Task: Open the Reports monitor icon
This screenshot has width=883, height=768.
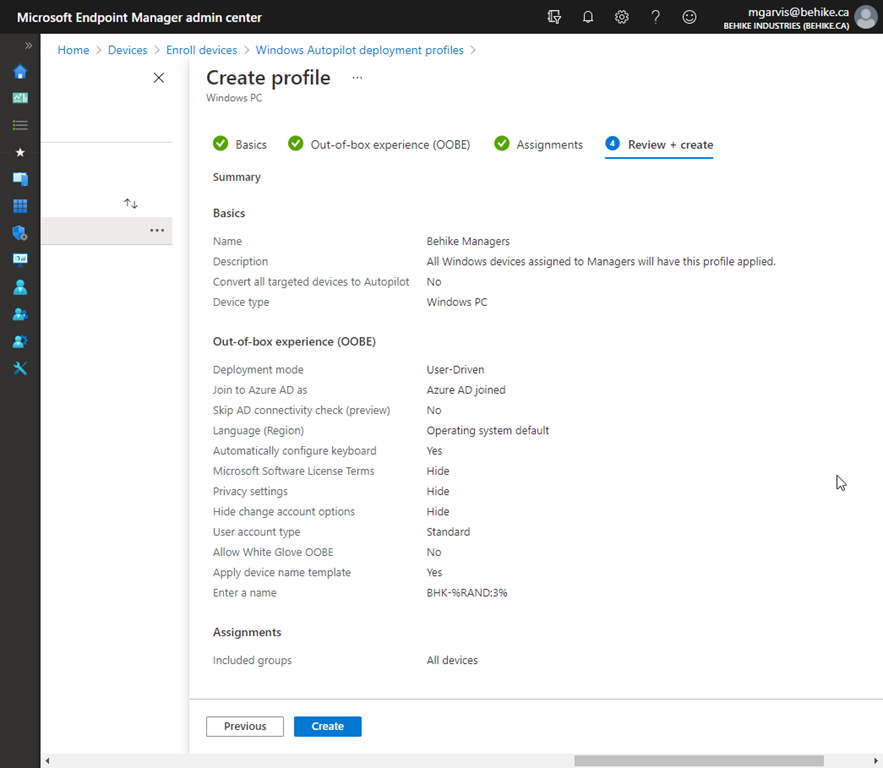Action: pos(19,259)
